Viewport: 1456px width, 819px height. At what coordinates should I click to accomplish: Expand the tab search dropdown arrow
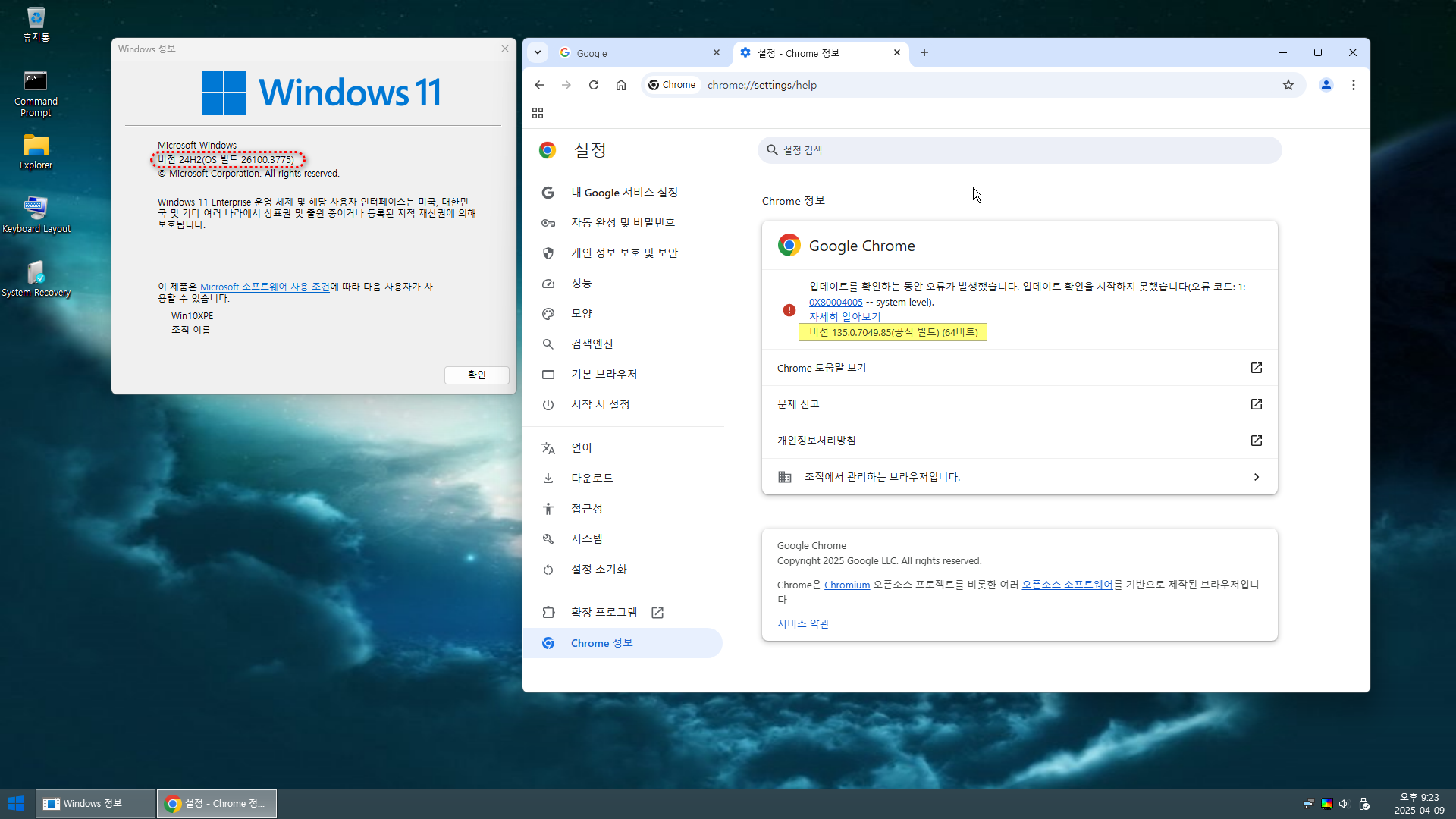(x=538, y=52)
